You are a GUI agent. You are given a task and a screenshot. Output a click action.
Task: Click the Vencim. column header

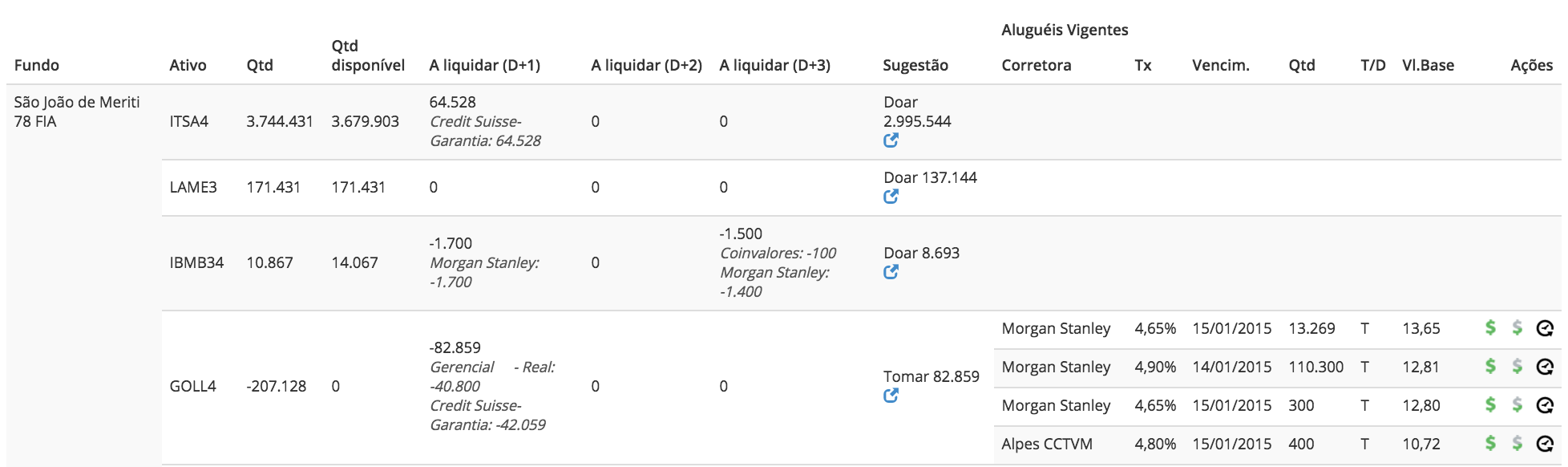1220,65
